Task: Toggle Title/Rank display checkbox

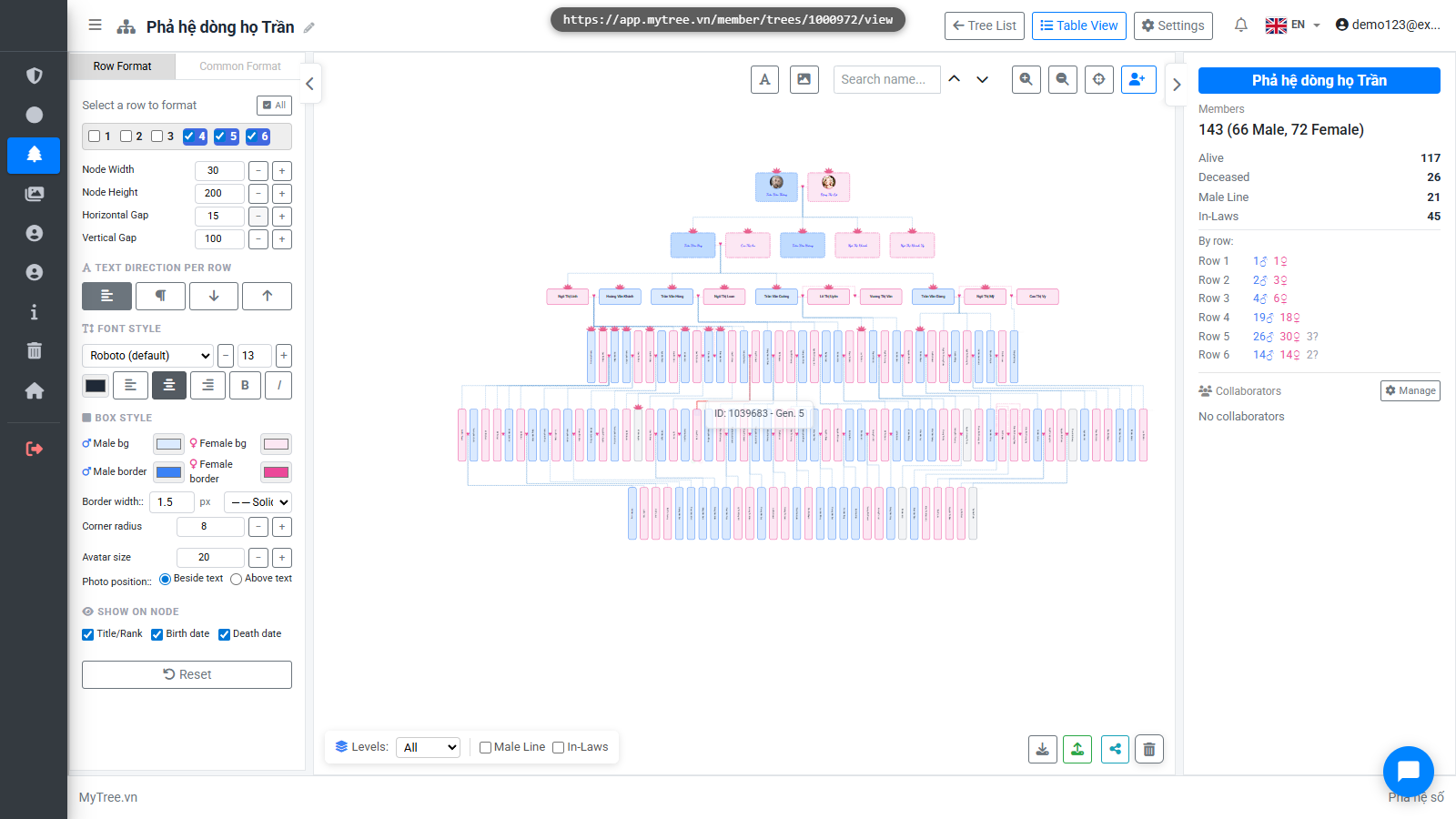Action: pyautogui.click(x=88, y=634)
